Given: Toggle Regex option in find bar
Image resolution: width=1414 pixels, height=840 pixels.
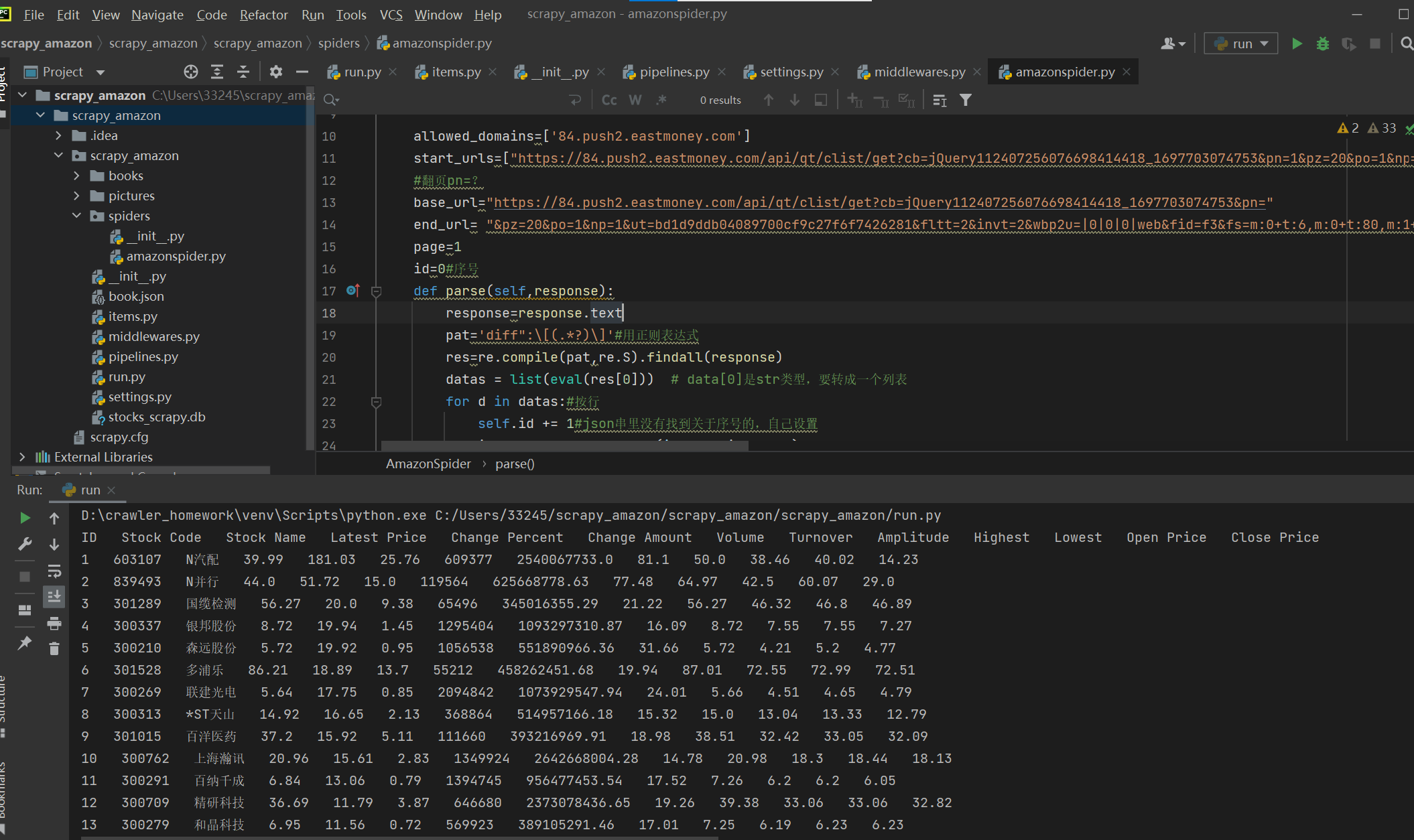Looking at the screenshot, I should pyautogui.click(x=661, y=100).
